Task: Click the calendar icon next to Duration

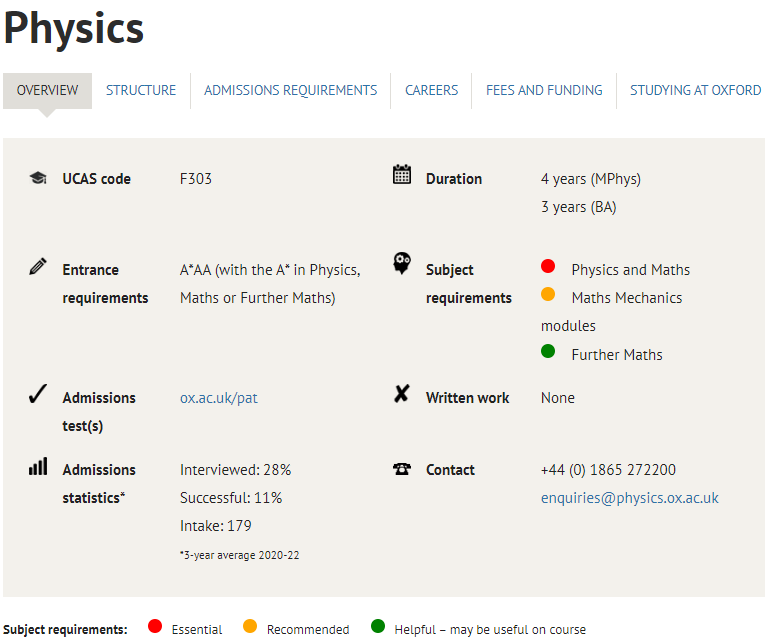Action: click(x=402, y=174)
